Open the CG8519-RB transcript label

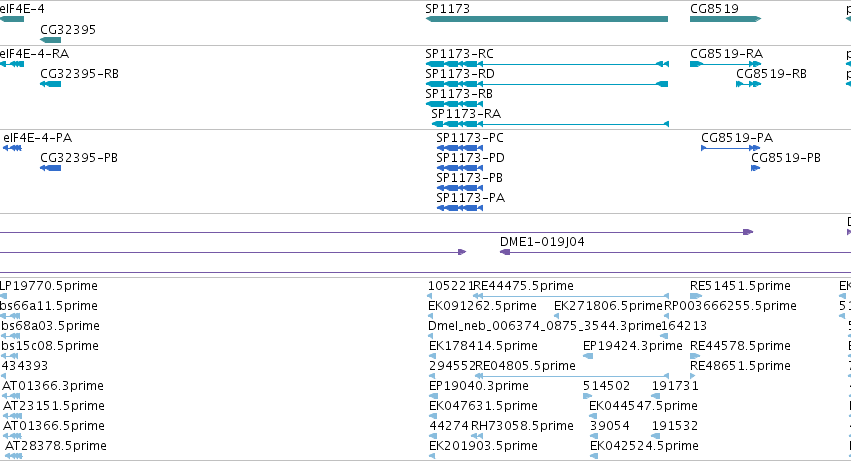pyautogui.click(x=771, y=74)
